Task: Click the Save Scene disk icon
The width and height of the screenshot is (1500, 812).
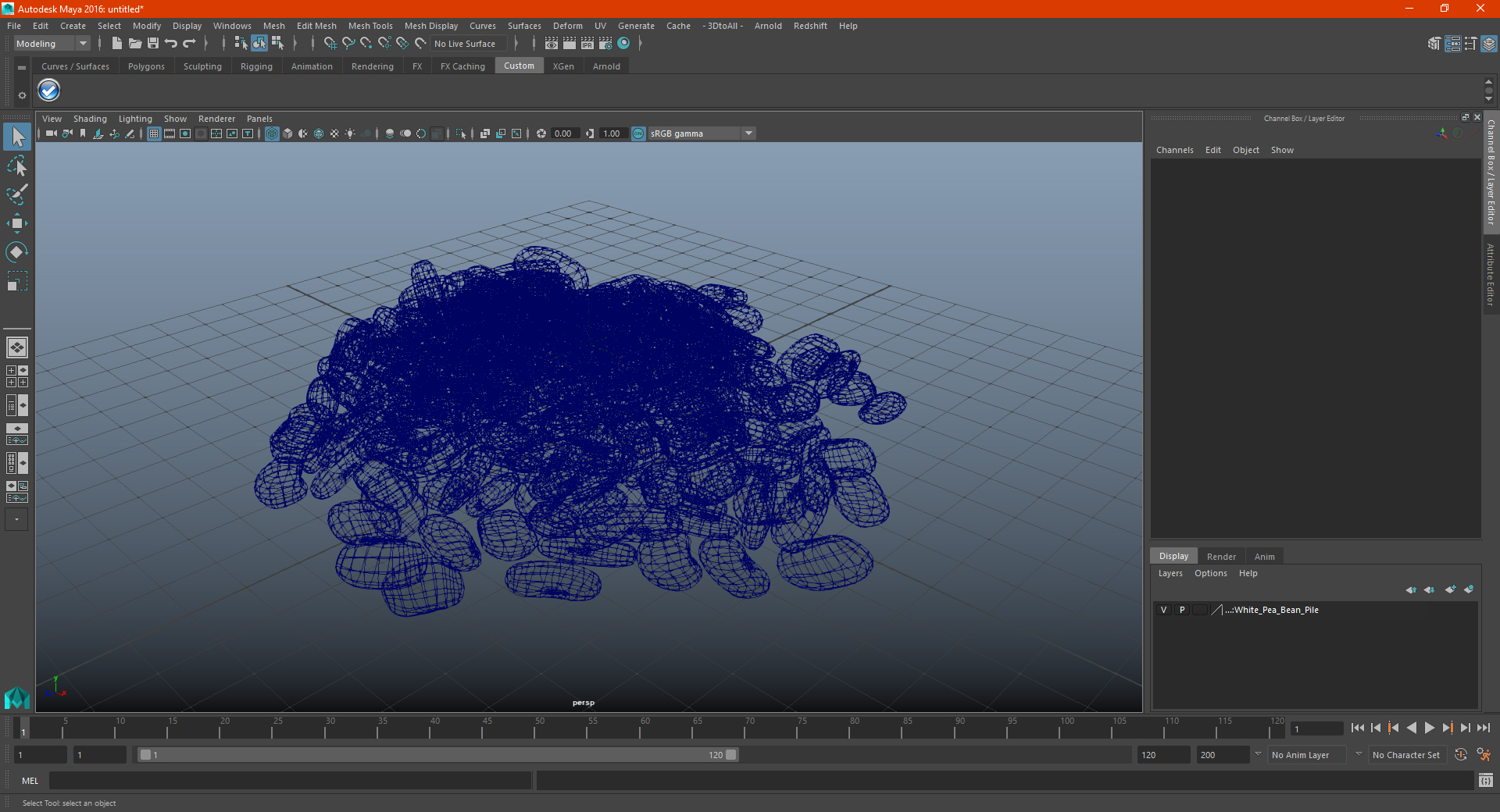Action: click(x=153, y=44)
